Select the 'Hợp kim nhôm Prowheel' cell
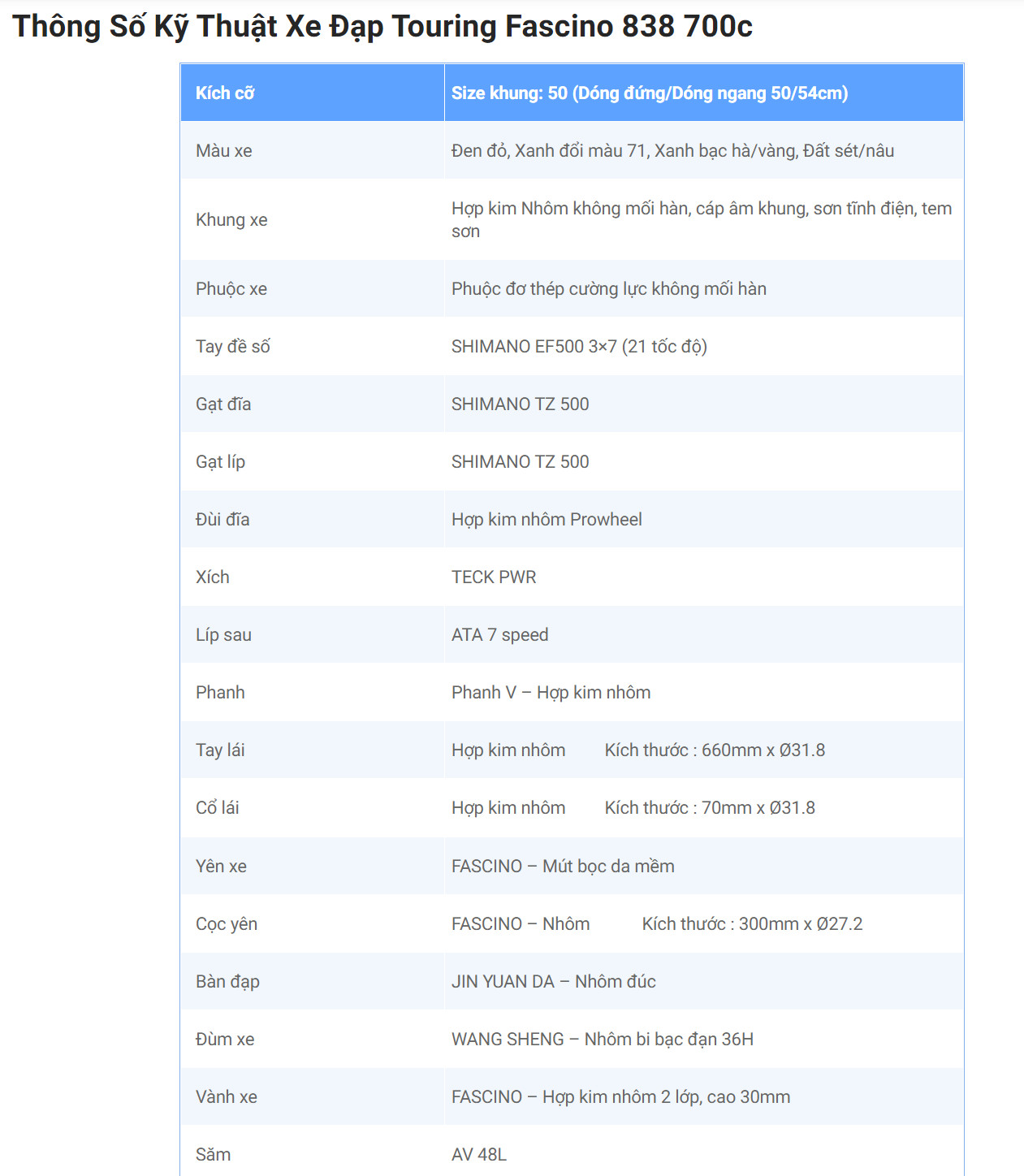The width and height of the screenshot is (1024, 1176). (704, 519)
